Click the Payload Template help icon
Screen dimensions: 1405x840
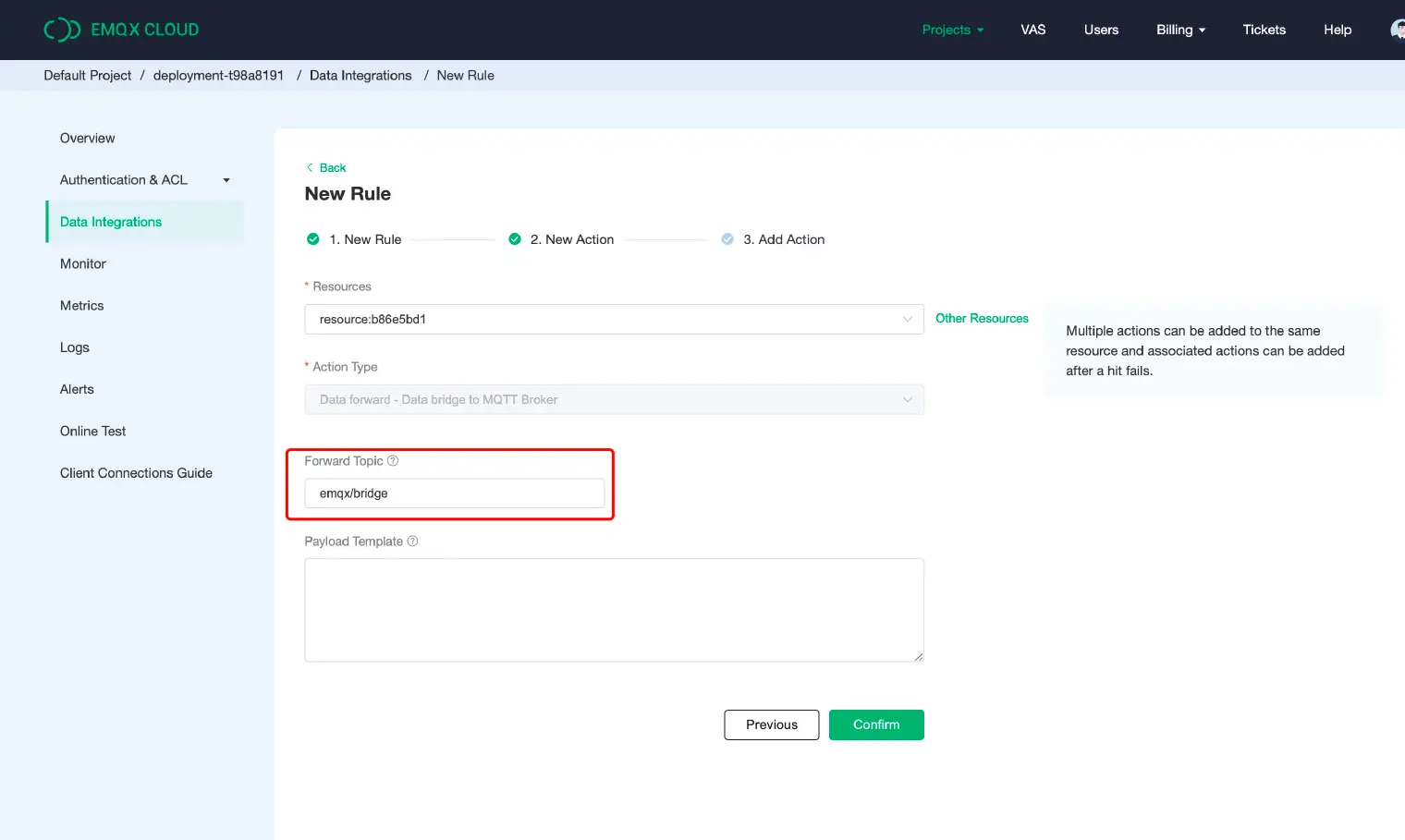pos(412,542)
